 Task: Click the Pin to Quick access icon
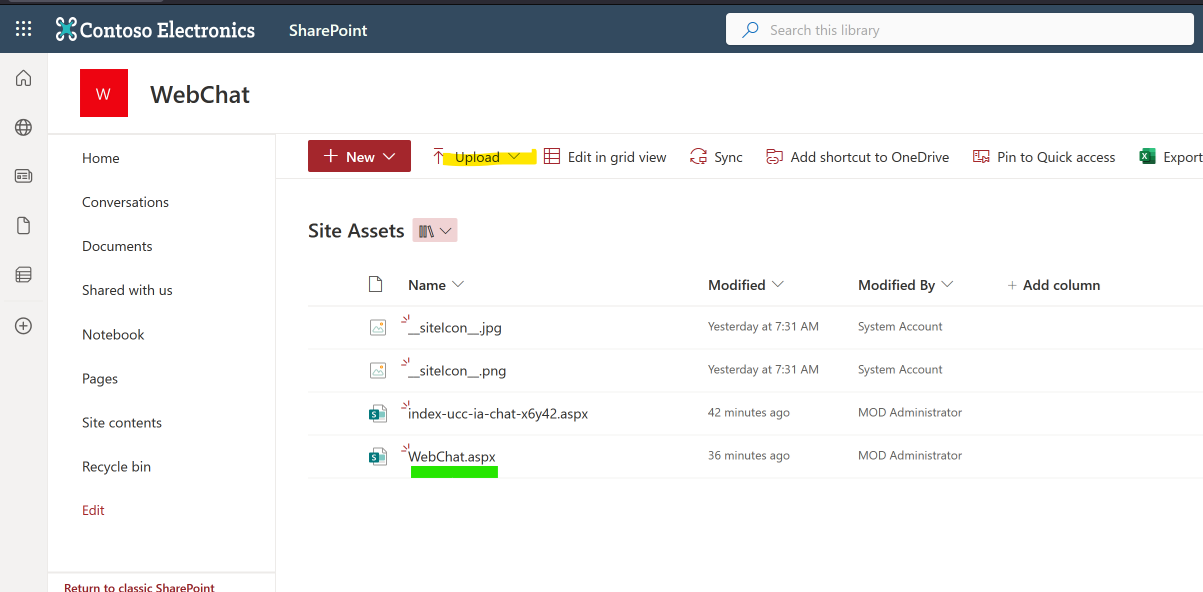click(x=981, y=157)
